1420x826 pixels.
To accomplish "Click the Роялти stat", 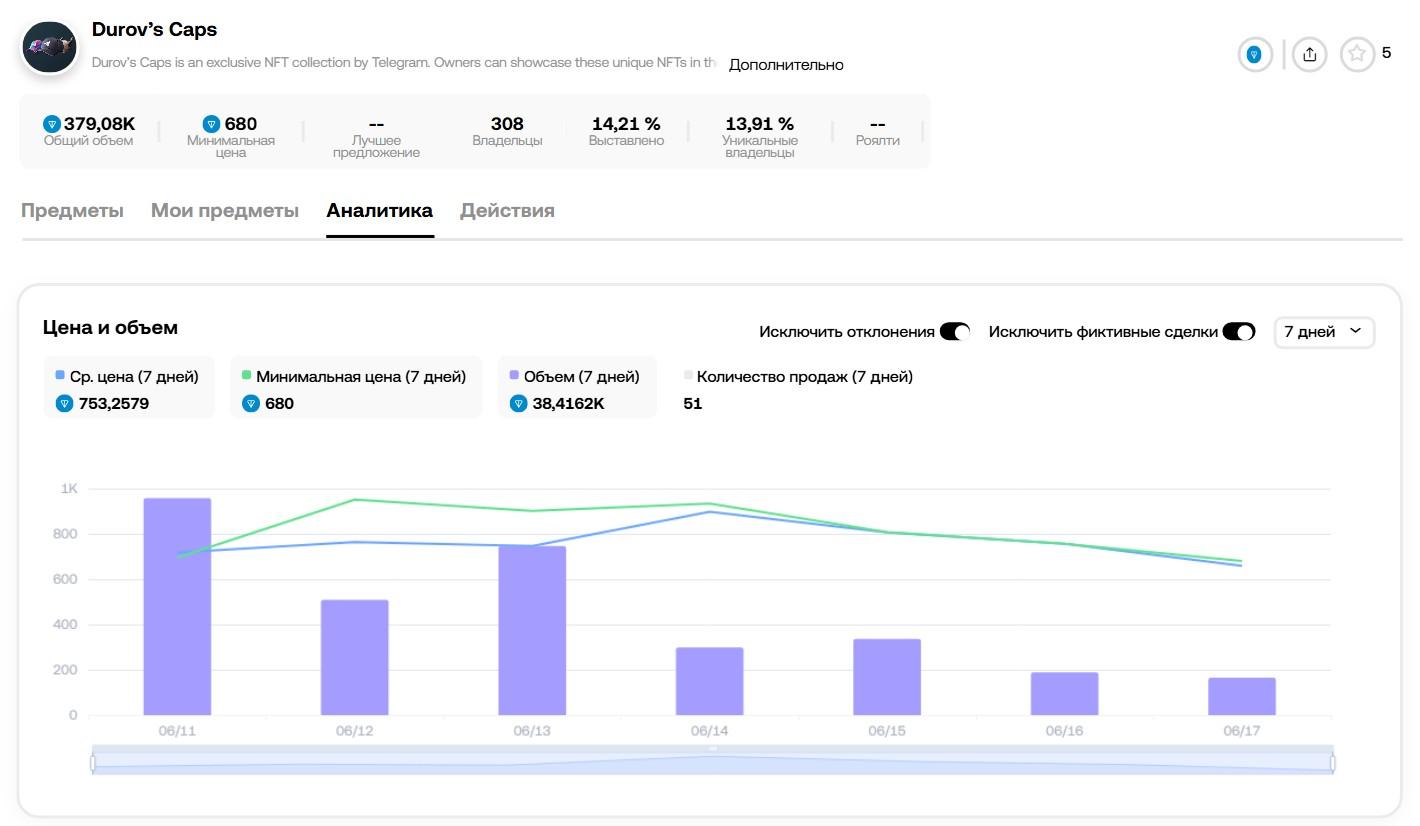I will click(x=878, y=131).
